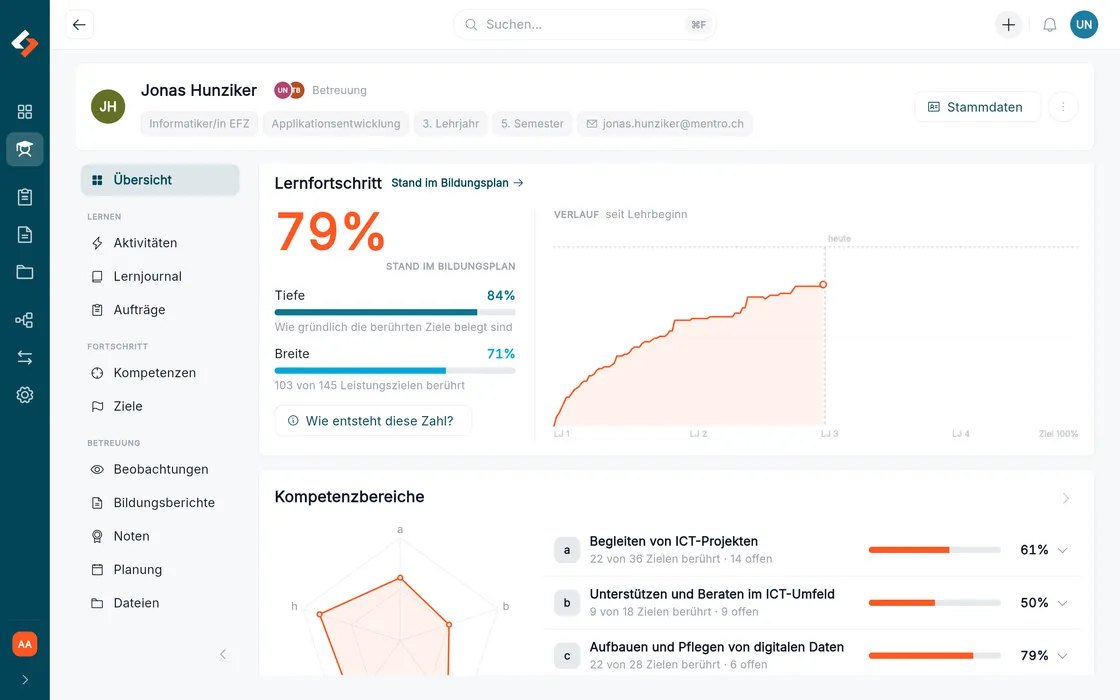Click the name Jonas Hunziker
1120x700 pixels.
(199, 90)
